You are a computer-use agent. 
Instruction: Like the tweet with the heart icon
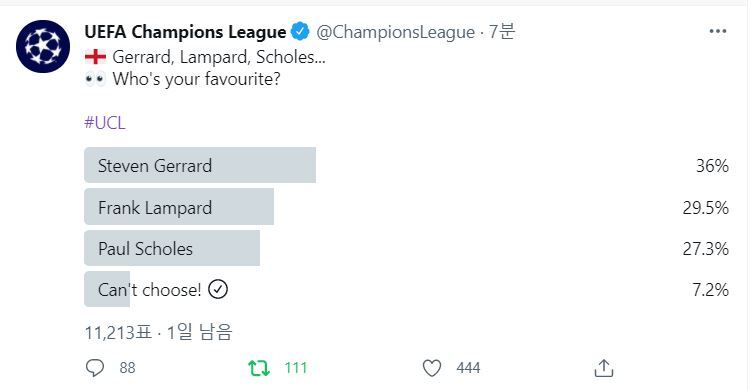pos(432,368)
